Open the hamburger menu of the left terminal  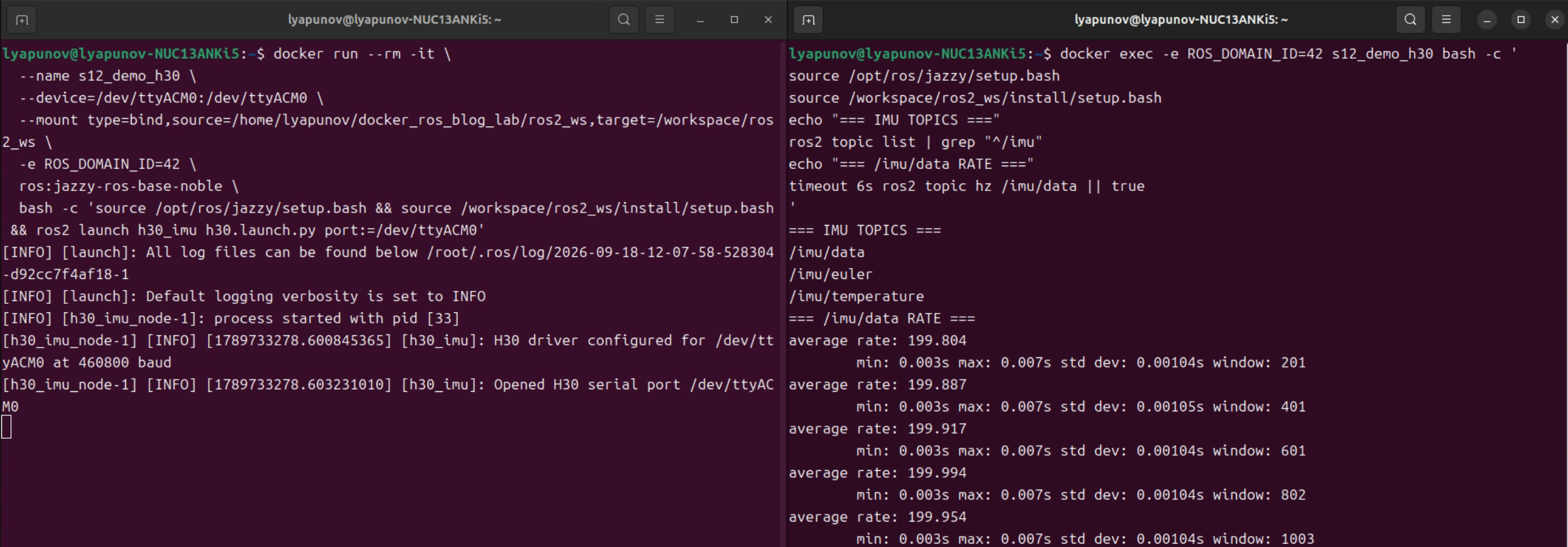[x=659, y=20]
